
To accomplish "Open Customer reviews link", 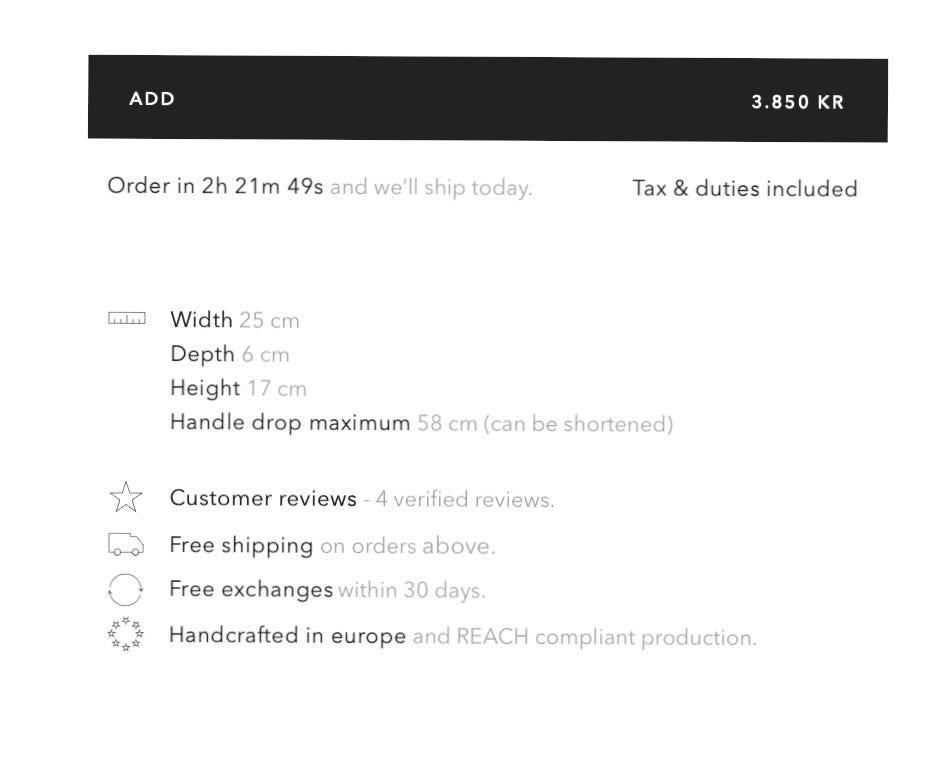I will tap(263, 498).
